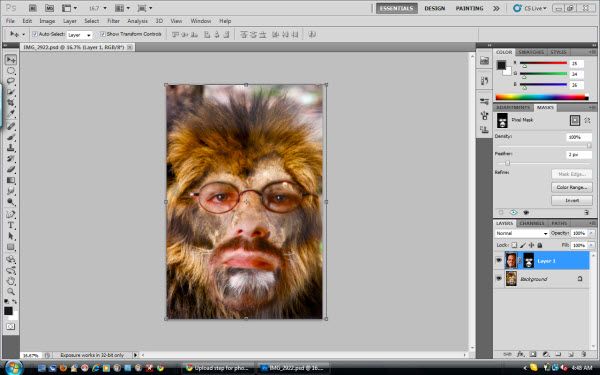Select the Eyedropper tool

tap(11, 113)
